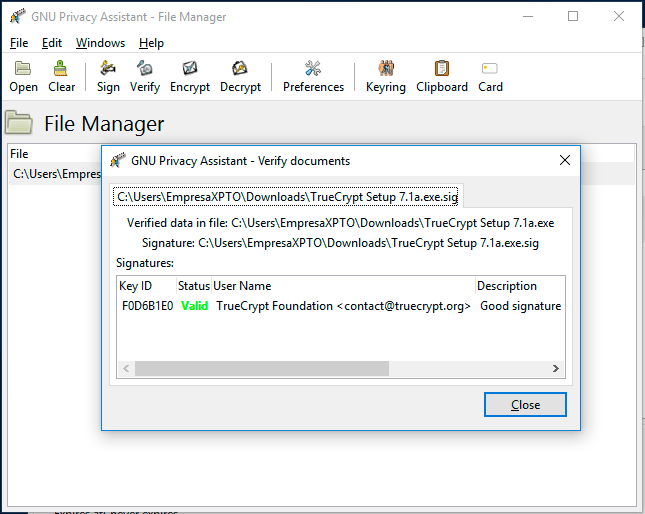
Task: Click the User Name column header
Action: (343, 286)
